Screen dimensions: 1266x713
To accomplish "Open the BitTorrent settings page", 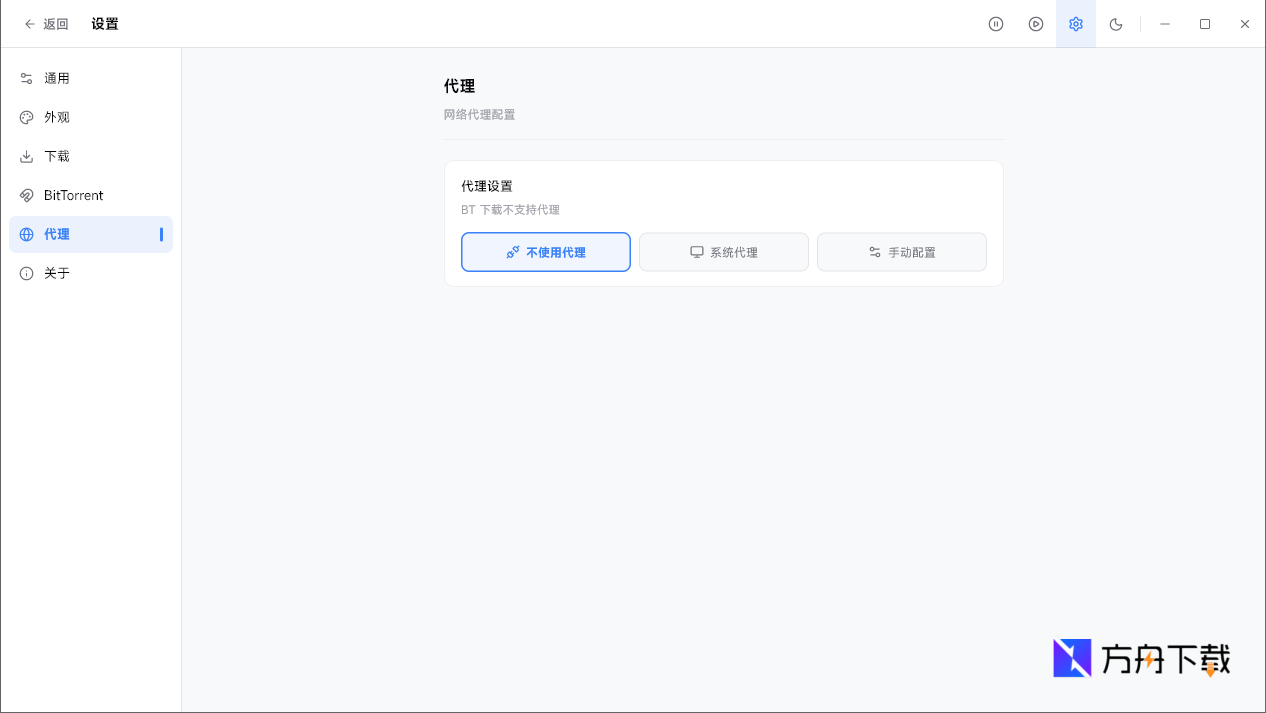I will pyautogui.click(x=73, y=195).
